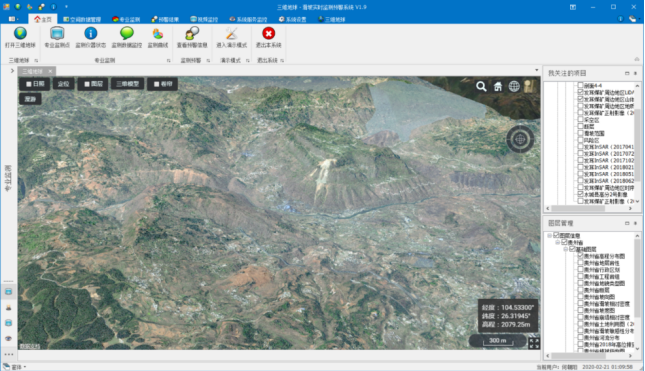The image size is (645, 371).
Task: Click the 图层管理 panel vertical scrollbar
Action: point(637,292)
